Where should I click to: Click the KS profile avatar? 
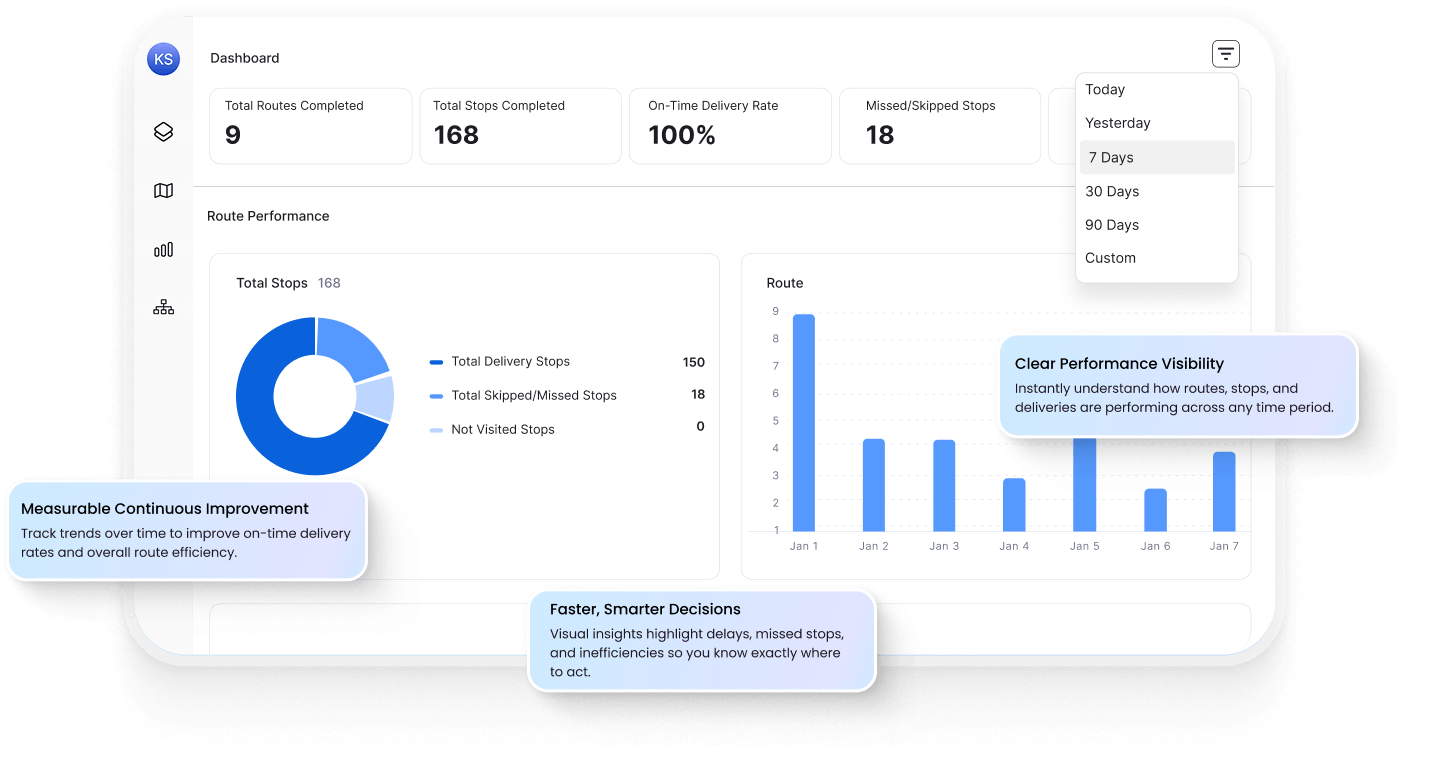pos(163,59)
